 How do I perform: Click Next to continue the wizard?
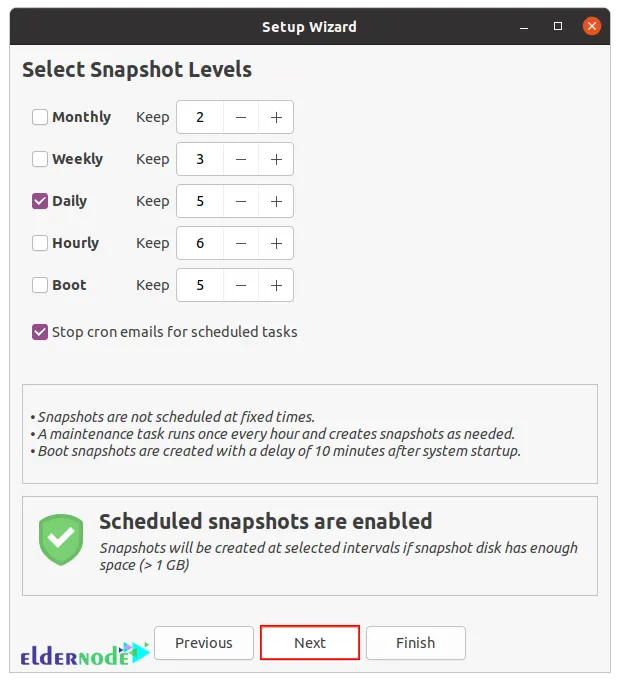309,643
